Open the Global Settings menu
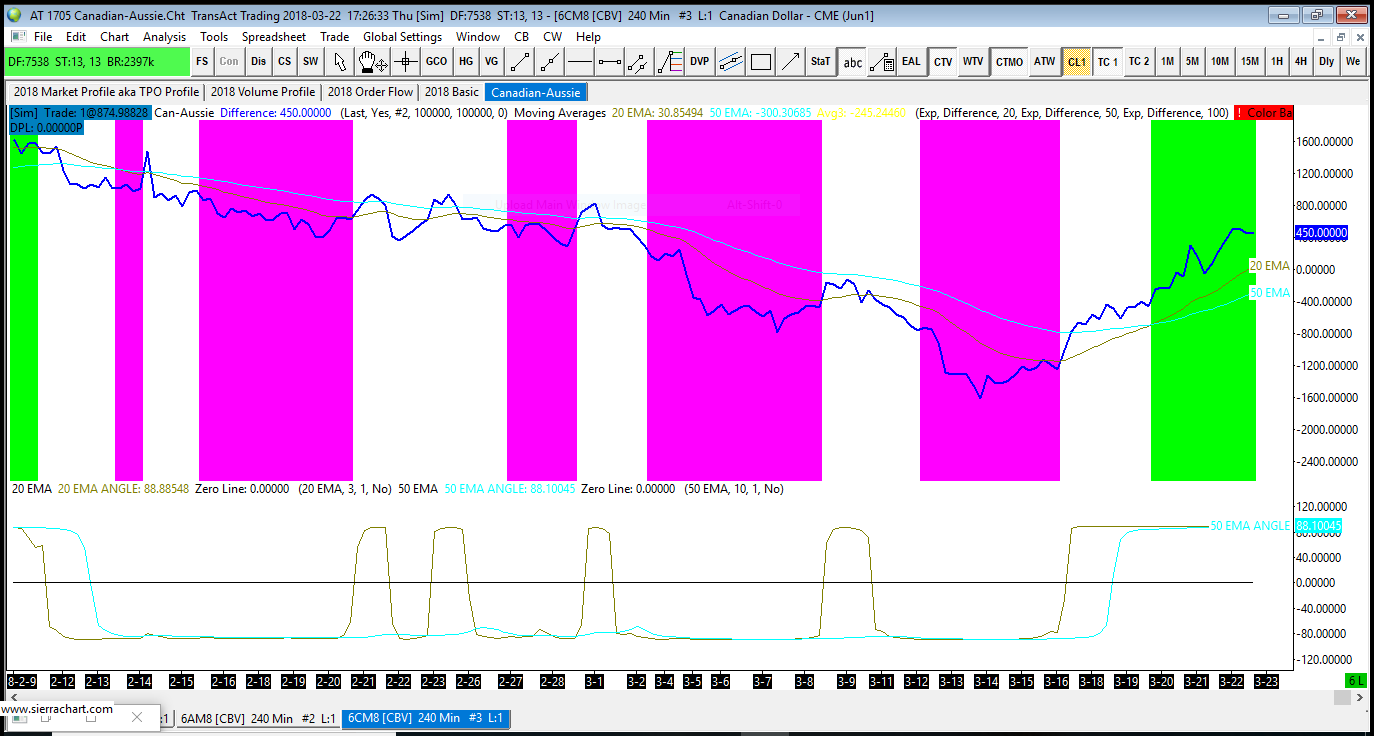Viewport: 1374px width, 736px height. point(402,37)
